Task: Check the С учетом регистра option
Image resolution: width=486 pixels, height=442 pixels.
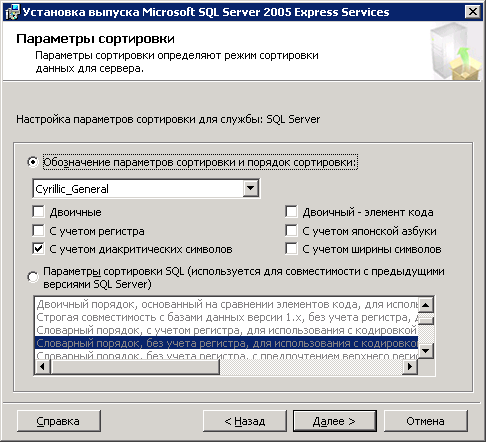Action: pos(38,230)
